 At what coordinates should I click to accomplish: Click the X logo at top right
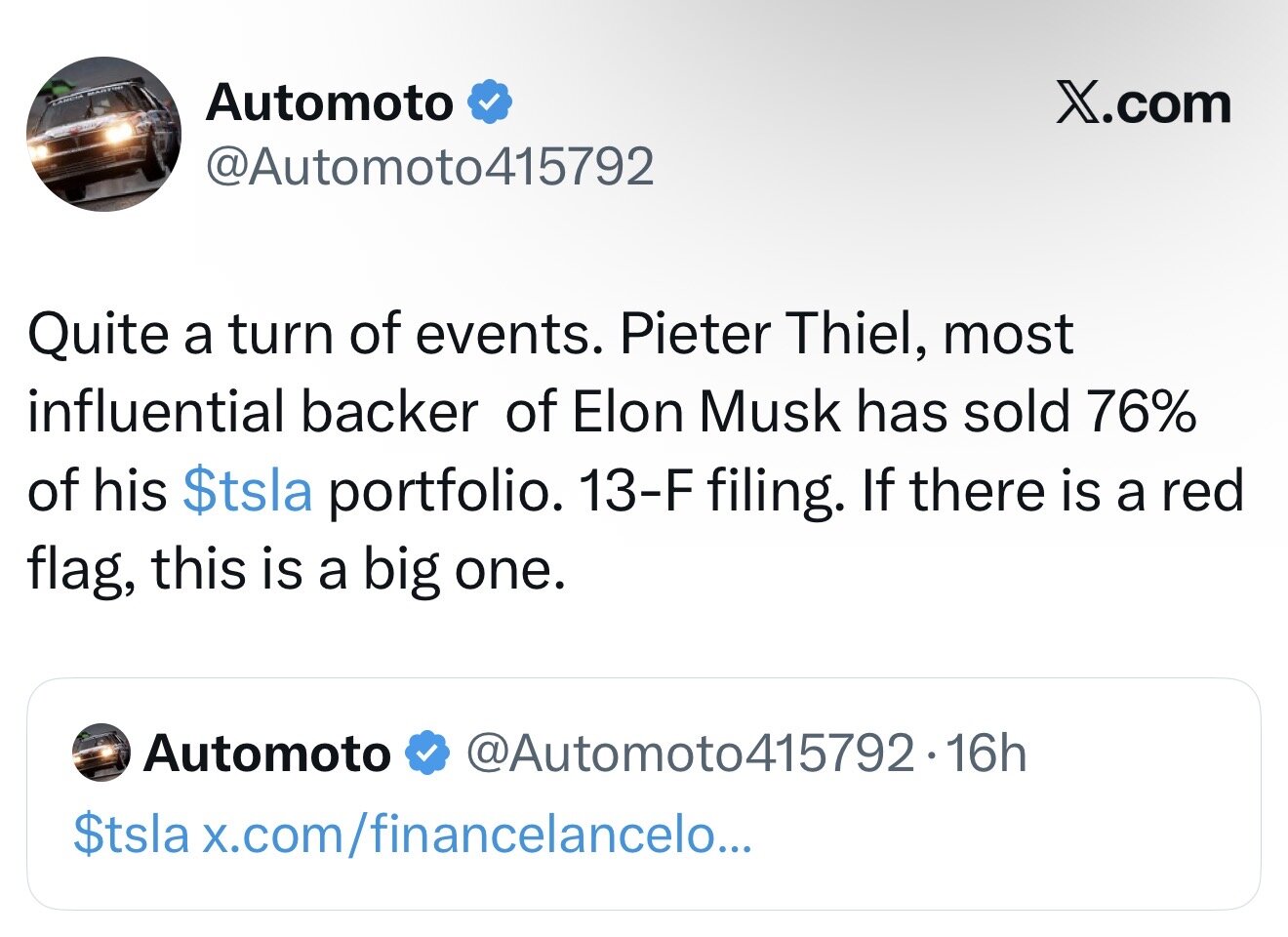click(1143, 103)
